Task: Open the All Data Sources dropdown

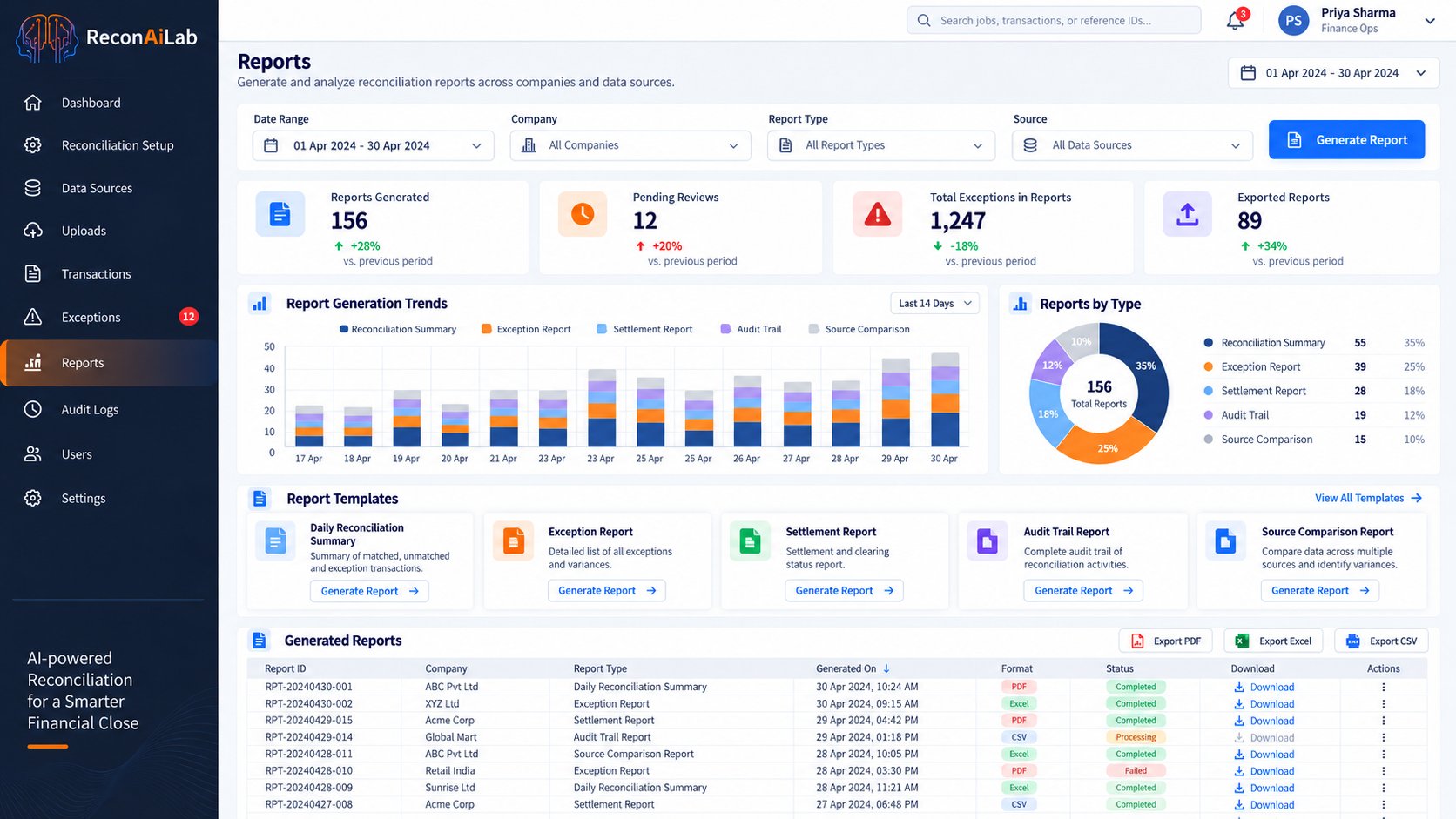Action: tap(1132, 145)
